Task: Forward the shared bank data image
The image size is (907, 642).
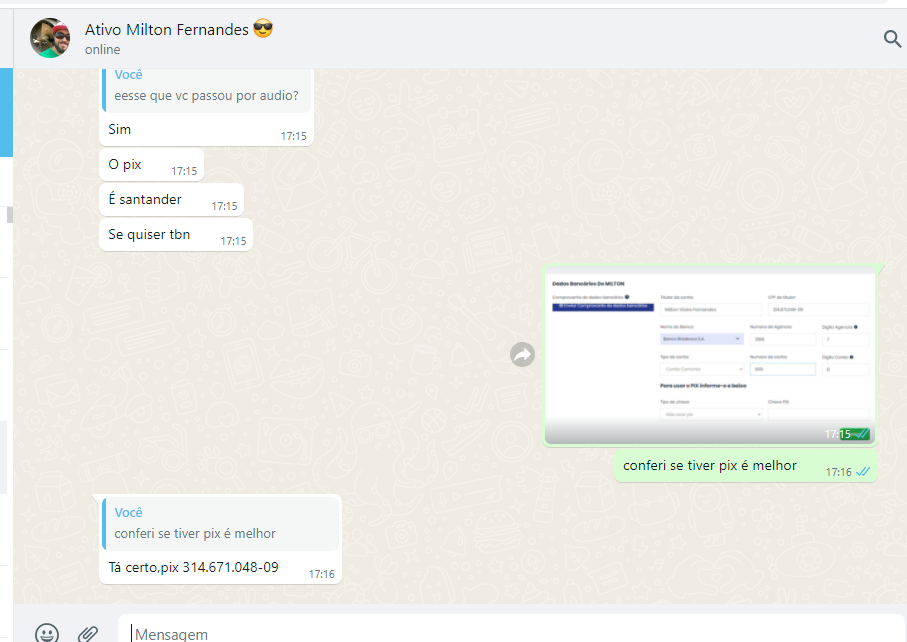Action: (x=522, y=354)
